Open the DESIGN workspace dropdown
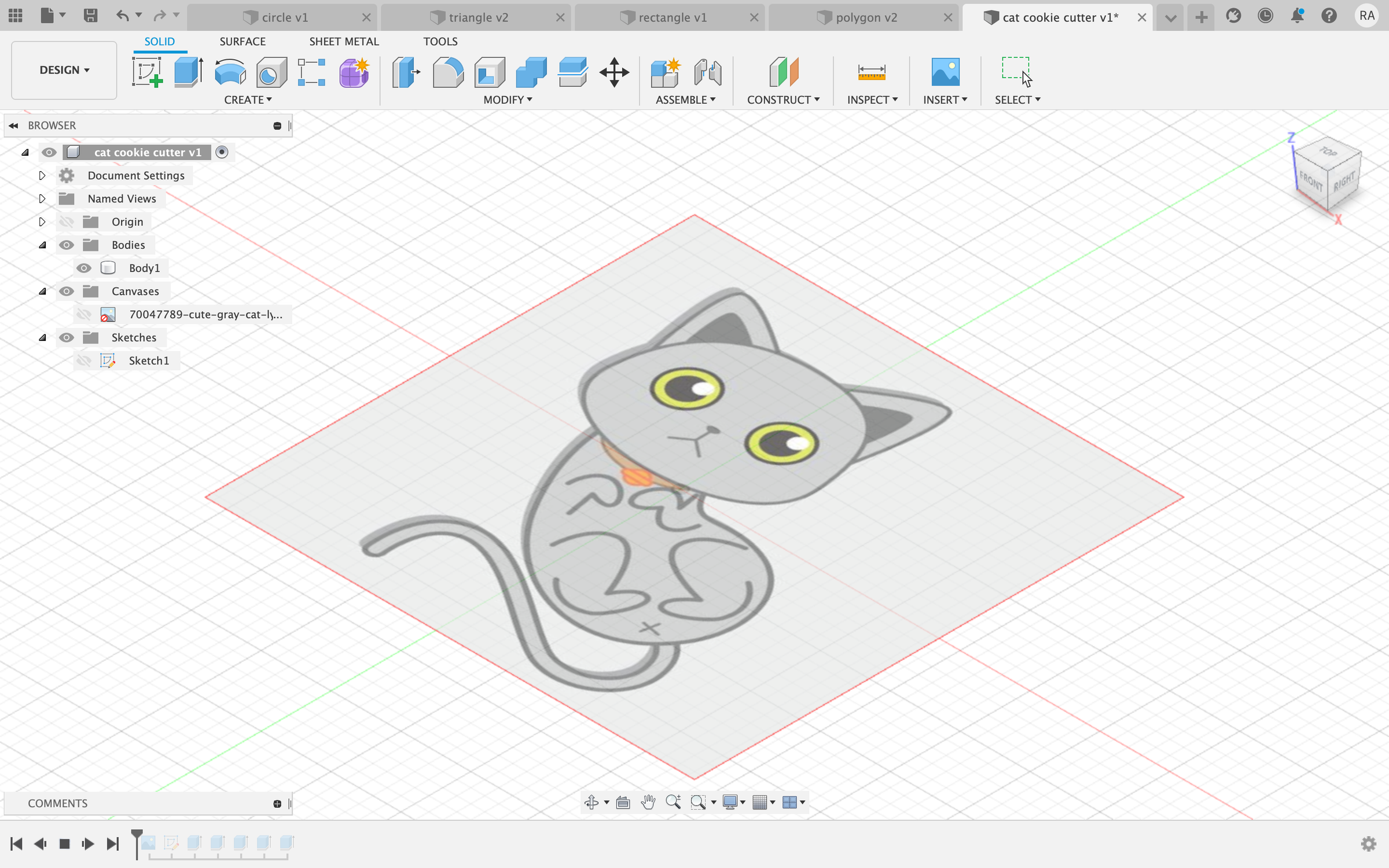The image size is (1389, 868). pyautogui.click(x=64, y=70)
